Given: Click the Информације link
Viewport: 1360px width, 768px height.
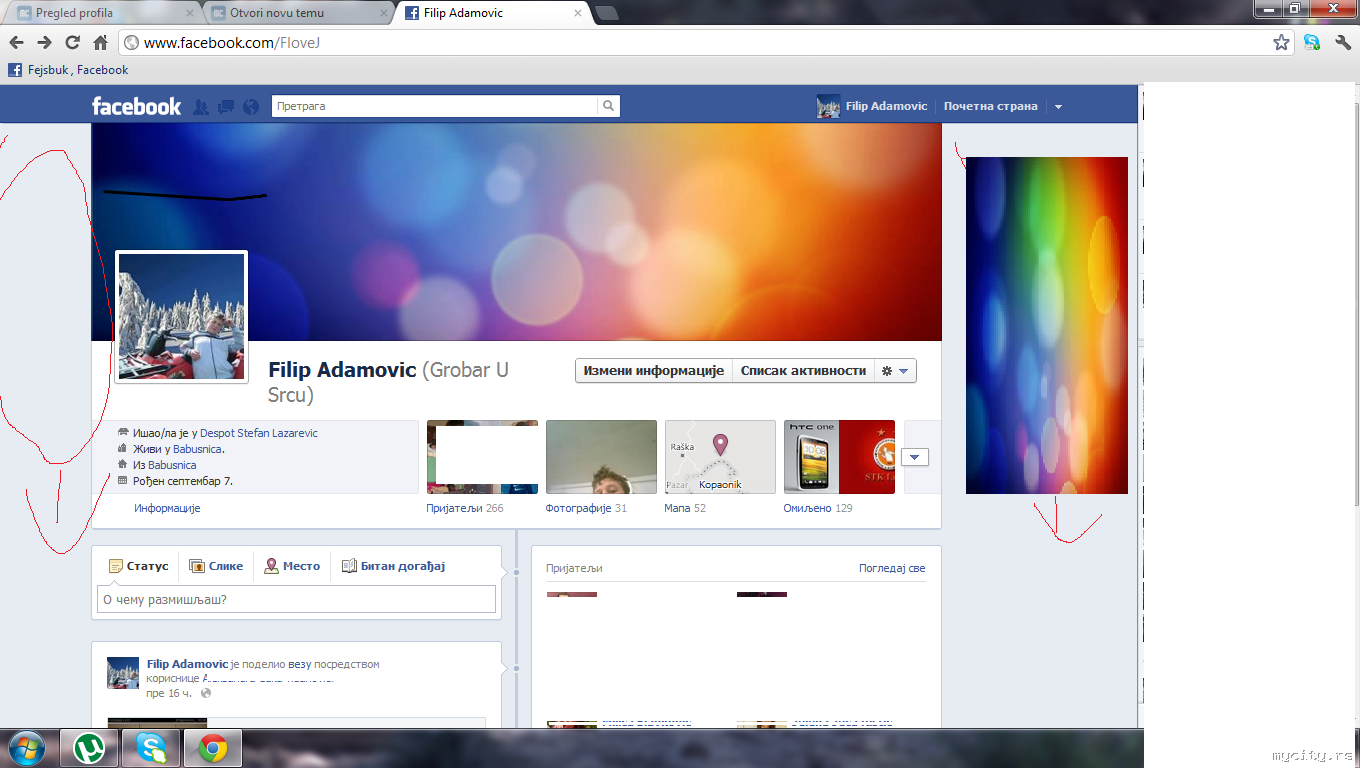Looking at the screenshot, I should click(x=167, y=508).
